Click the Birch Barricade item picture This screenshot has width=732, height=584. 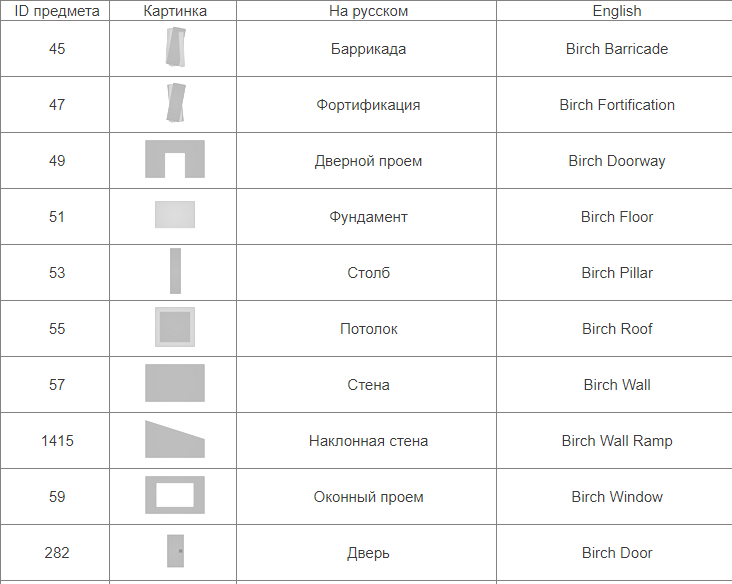click(175, 48)
